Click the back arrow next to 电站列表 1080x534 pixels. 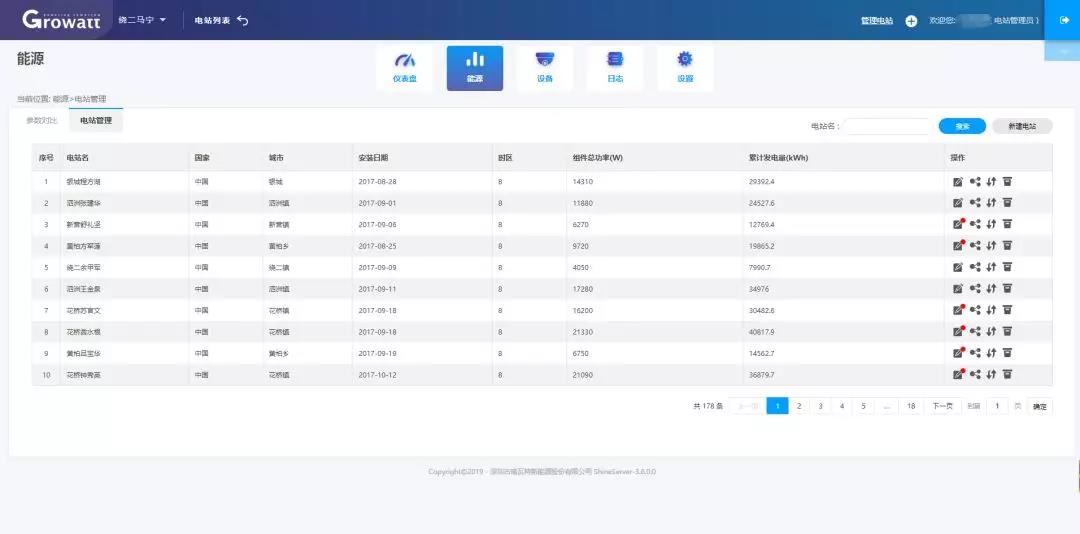click(243, 21)
